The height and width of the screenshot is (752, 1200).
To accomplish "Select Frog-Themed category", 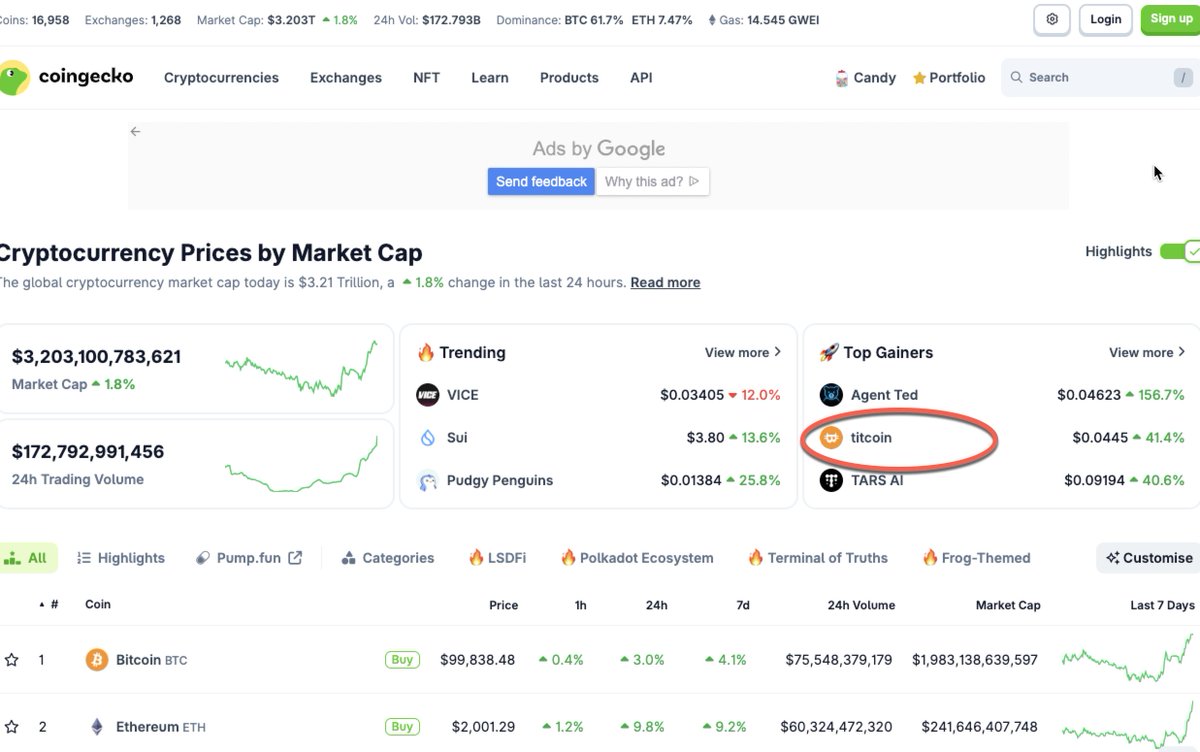I will pyautogui.click(x=976, y=558).
